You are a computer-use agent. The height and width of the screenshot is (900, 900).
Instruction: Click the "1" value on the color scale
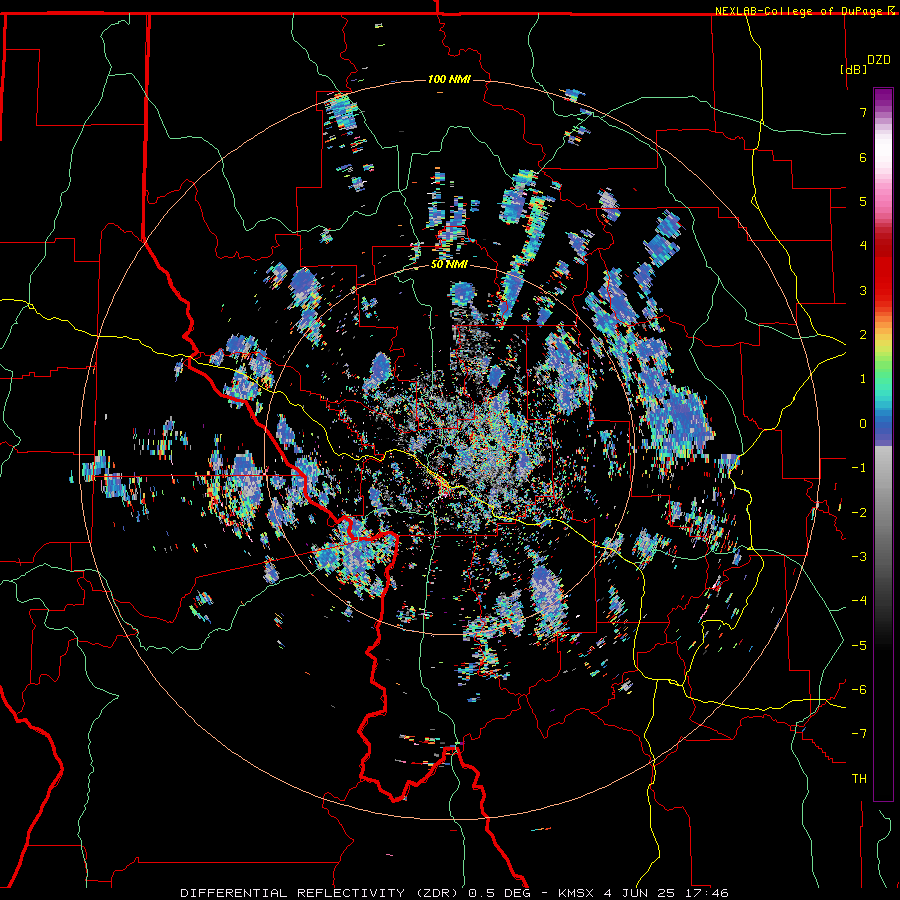coord(863,379)
